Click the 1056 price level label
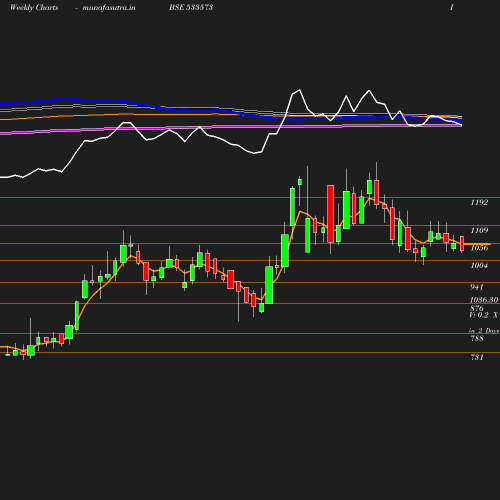 479,248
